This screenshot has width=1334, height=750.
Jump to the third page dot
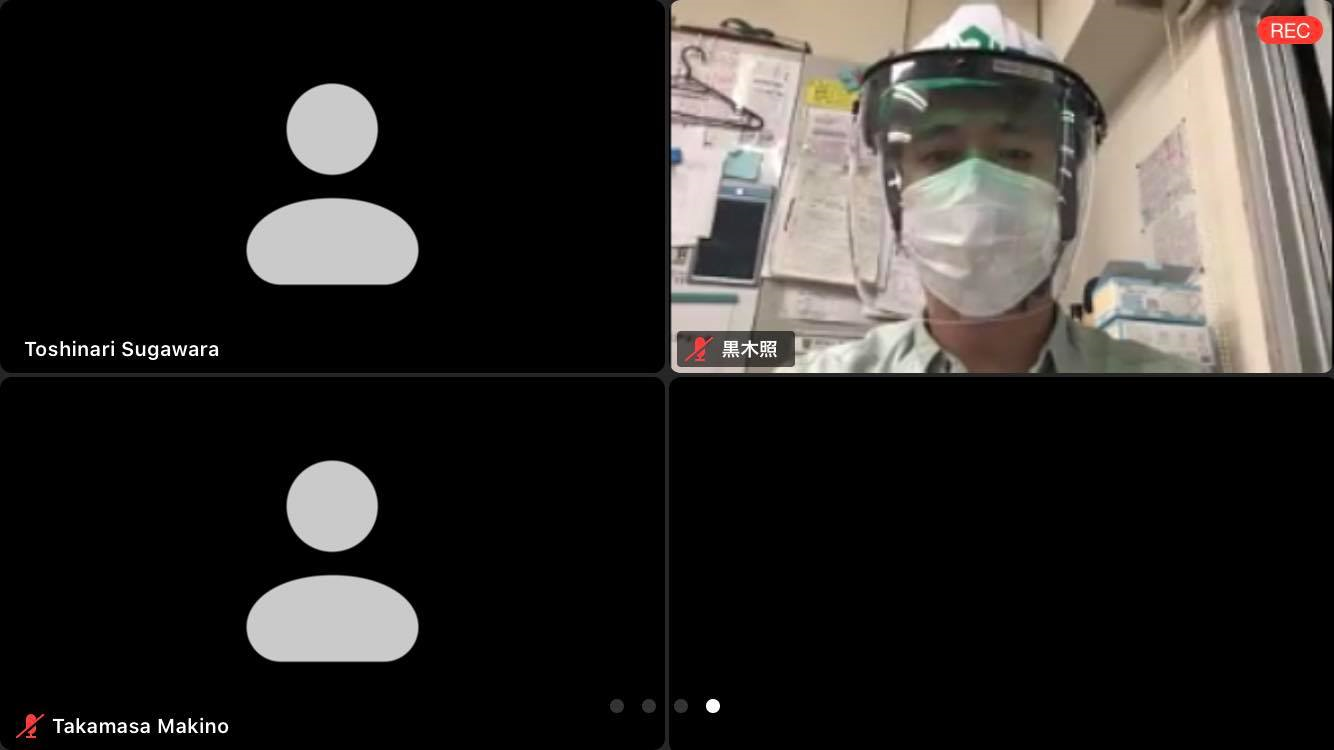[x=681, y=706]
